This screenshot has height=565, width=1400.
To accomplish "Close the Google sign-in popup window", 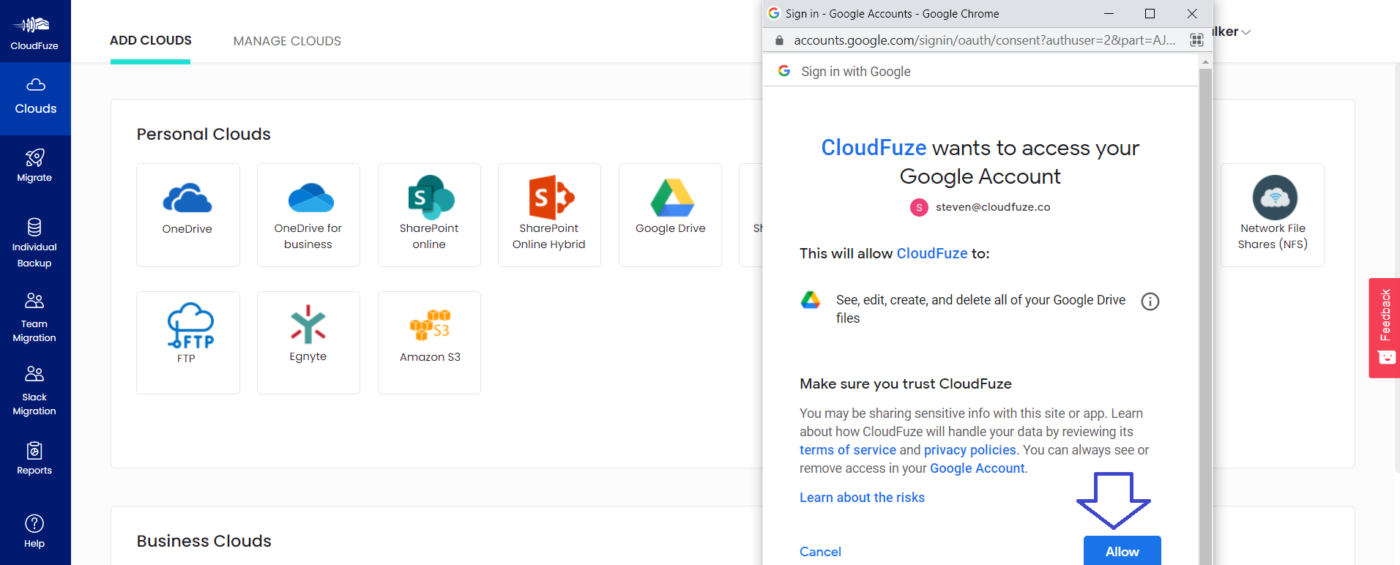I will 1192,13.
